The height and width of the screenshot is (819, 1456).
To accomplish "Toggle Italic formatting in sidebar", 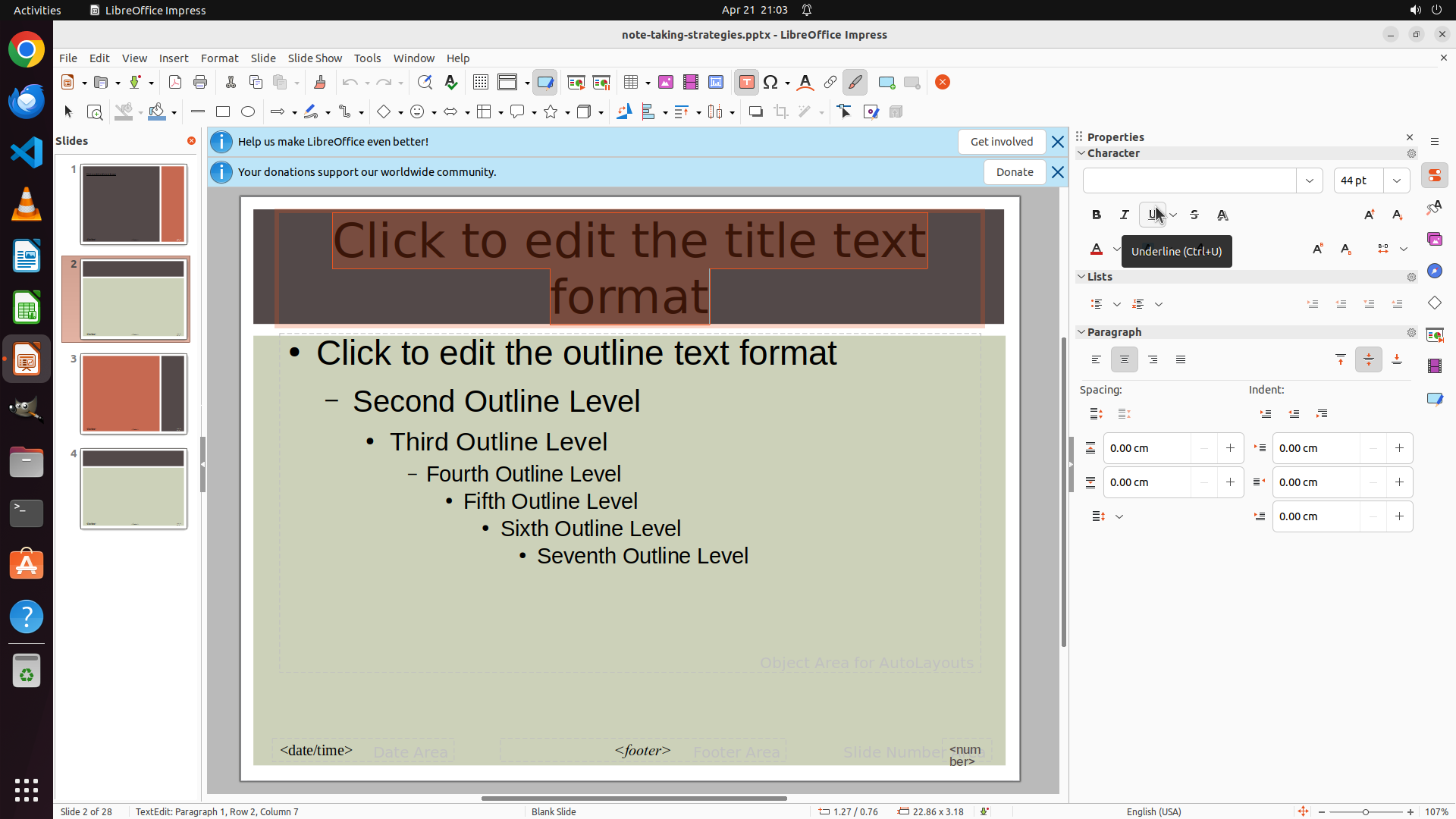I will (x=1125, y=215).
